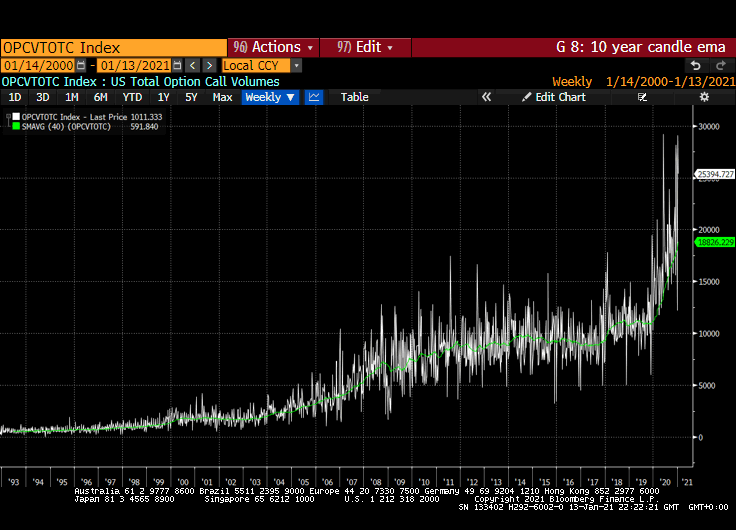Open the Local CCY currency dropdown arrow
The width and height of the screenshot is (736, 530).
pyautogui.click(x=297, y=65)
